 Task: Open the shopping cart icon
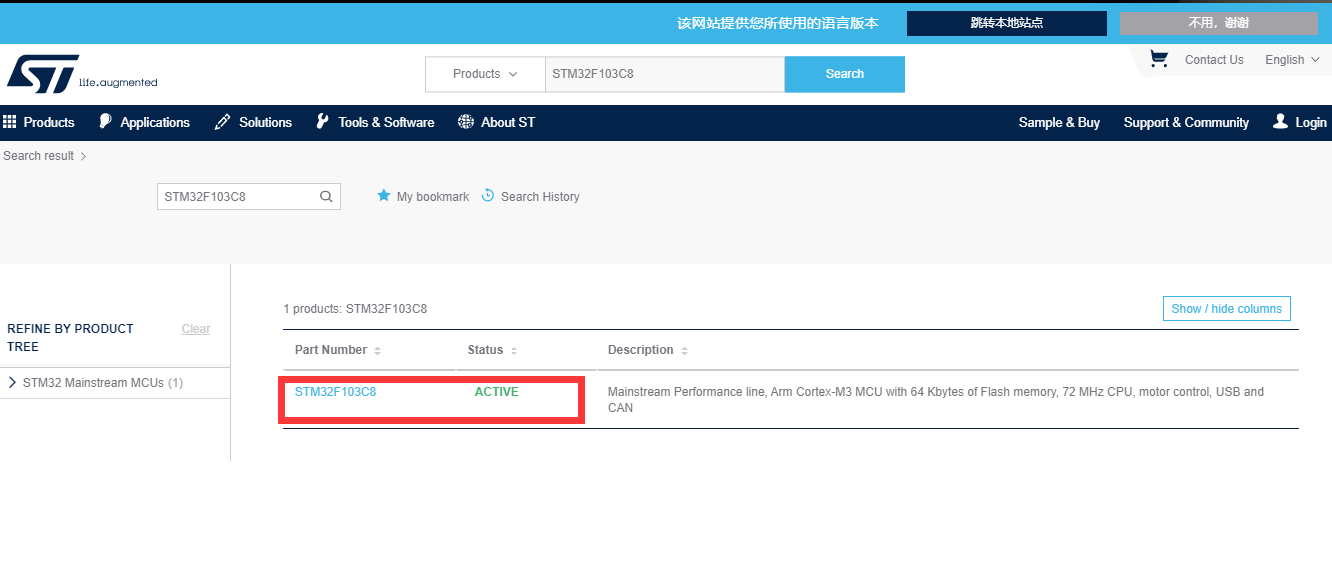pos(1159,59)
